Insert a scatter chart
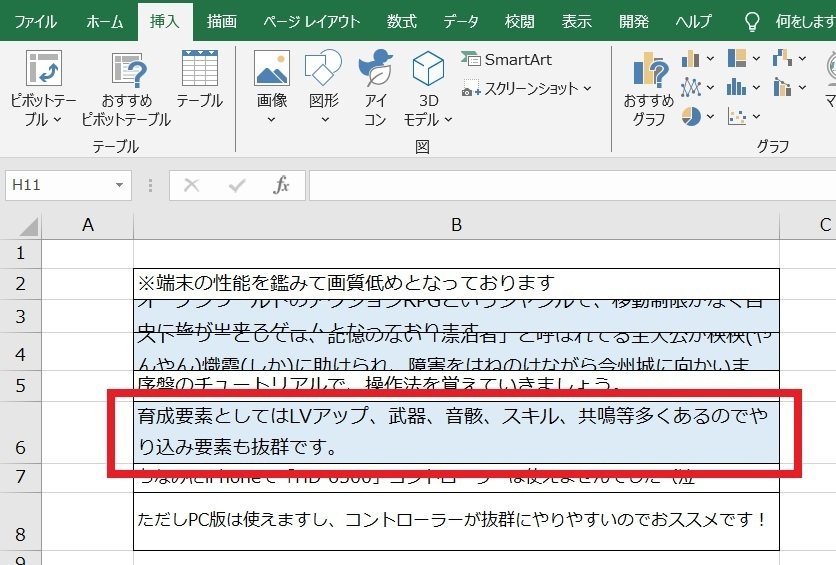The image size is (836, 565). (737, 116)
